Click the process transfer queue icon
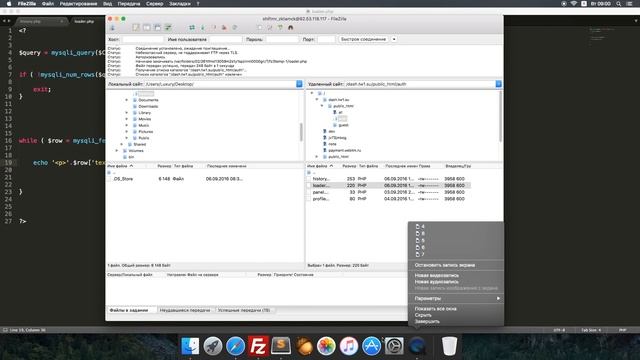 click(x=203, y=27)
